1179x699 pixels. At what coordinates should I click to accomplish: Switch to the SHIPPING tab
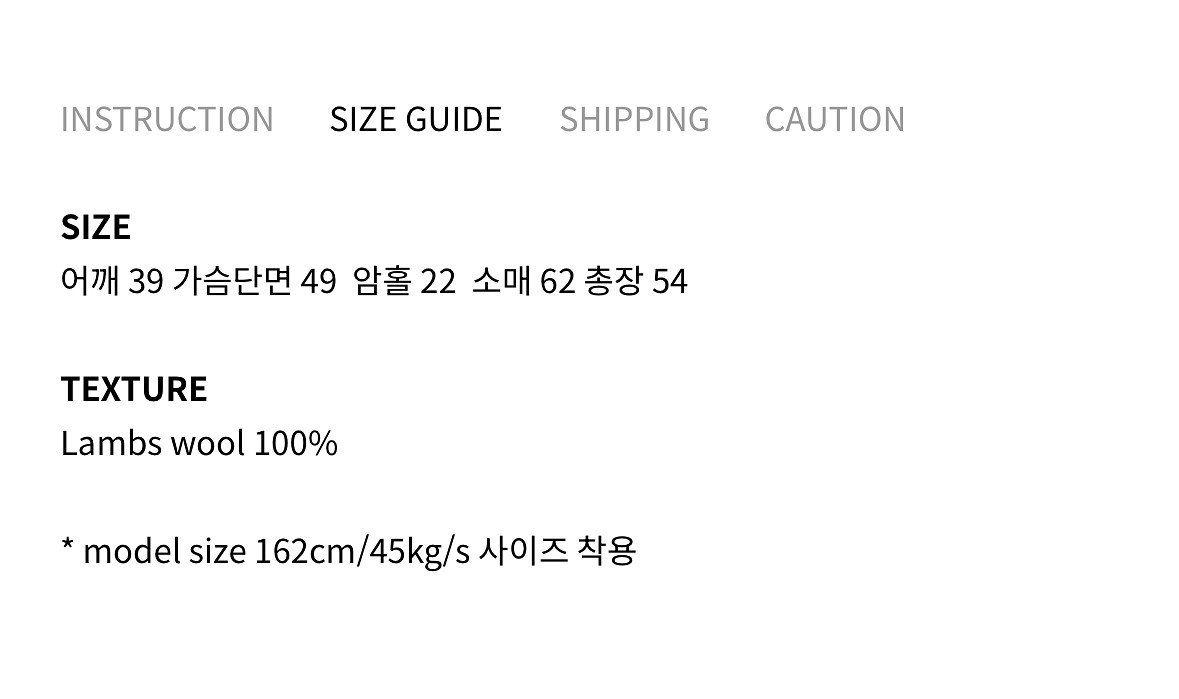pos(634,119)
